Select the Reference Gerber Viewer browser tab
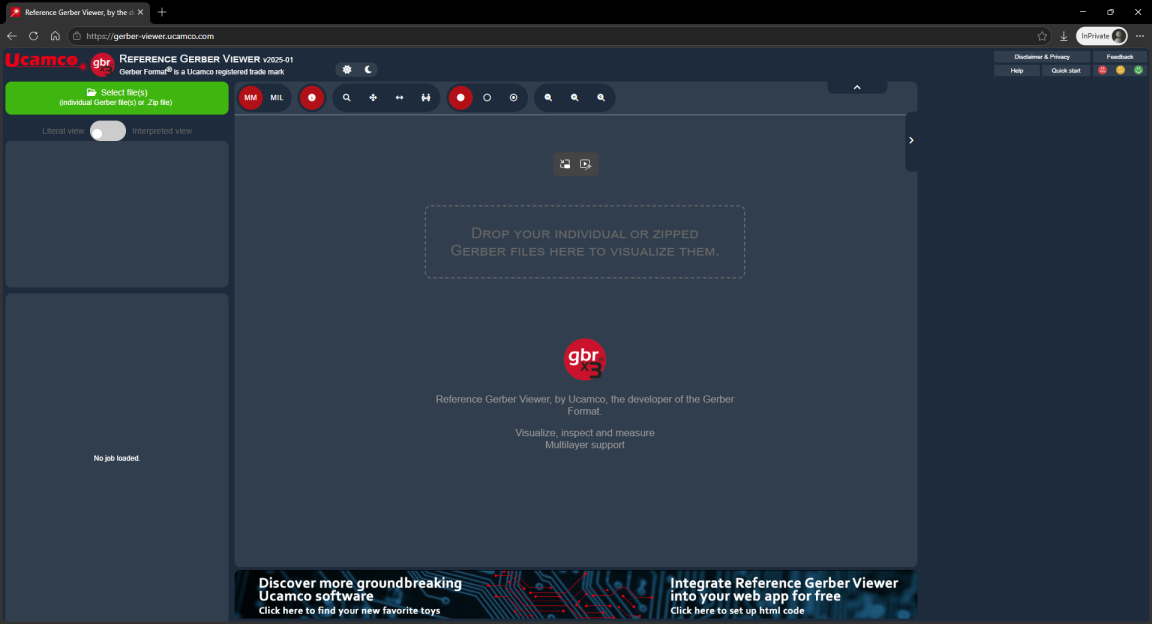Viewport: 1152px width, 624px height. (77, 12)
